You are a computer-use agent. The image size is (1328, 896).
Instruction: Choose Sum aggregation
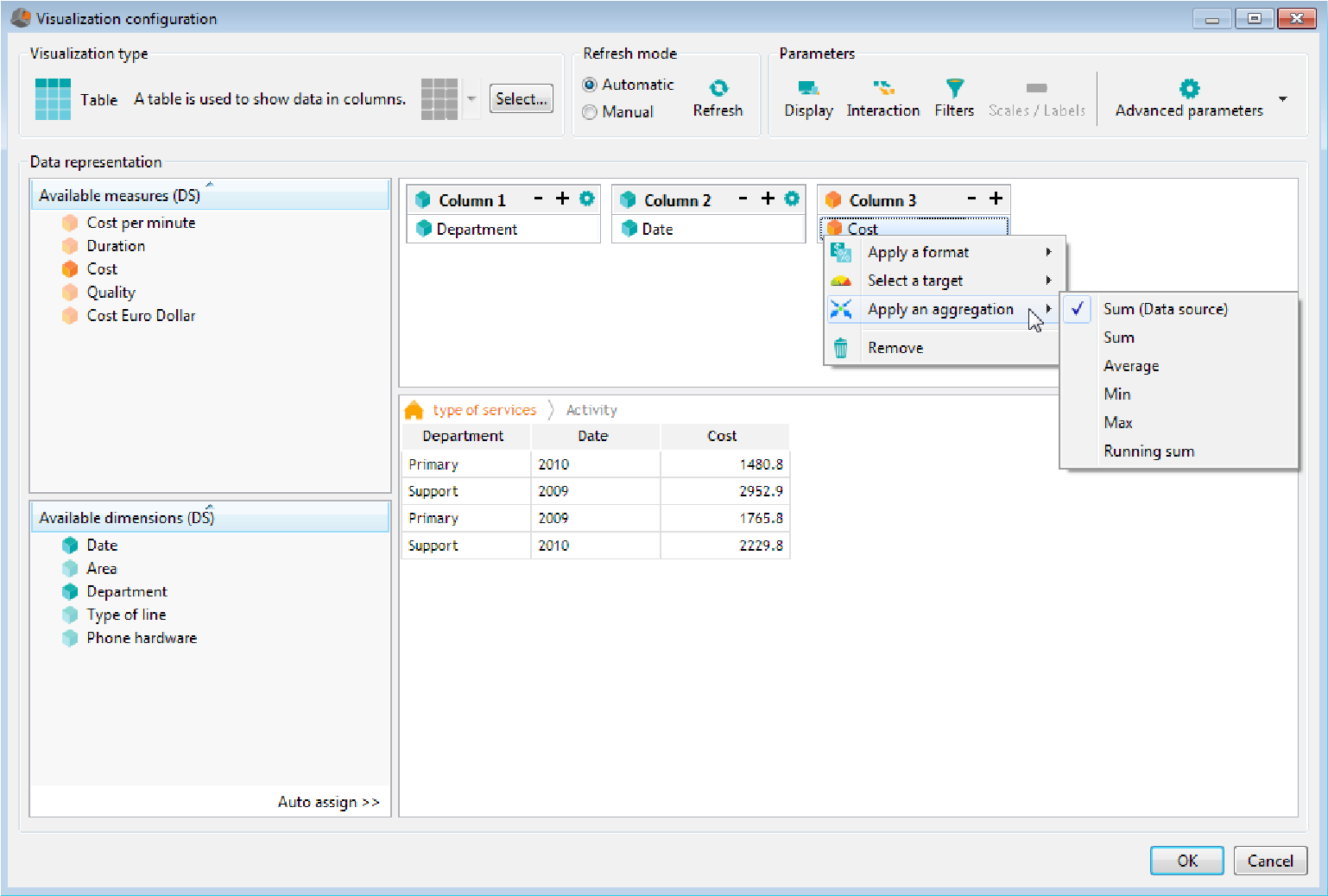click(x=1179, y=338)
